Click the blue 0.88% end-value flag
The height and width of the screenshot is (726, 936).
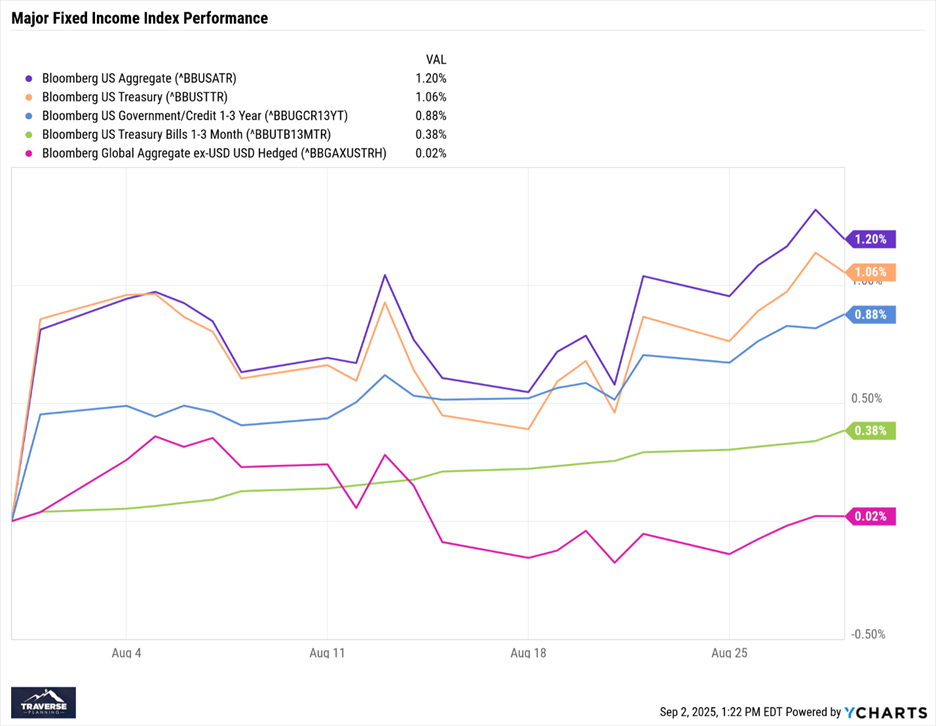click(x=872, y=314)
